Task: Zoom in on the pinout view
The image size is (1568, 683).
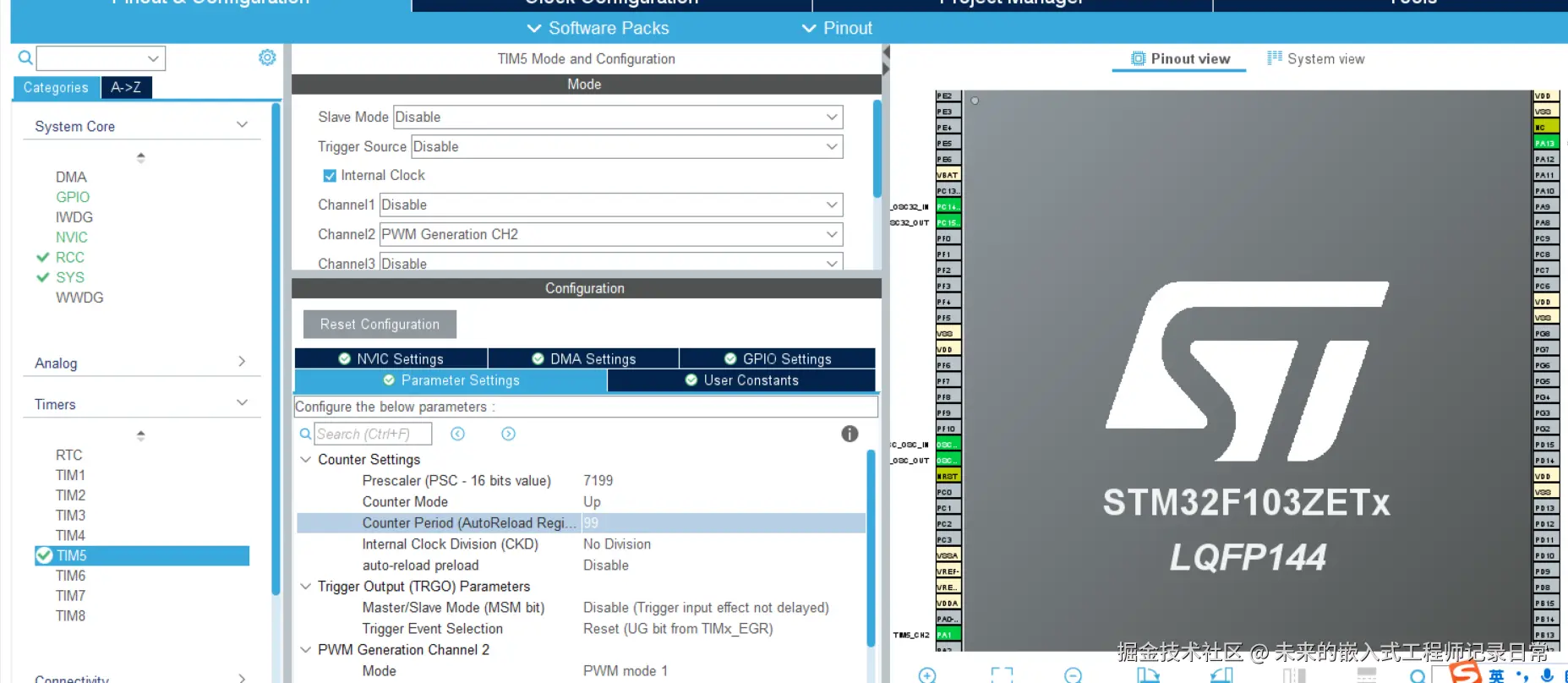Action: (x=927, y=675)
